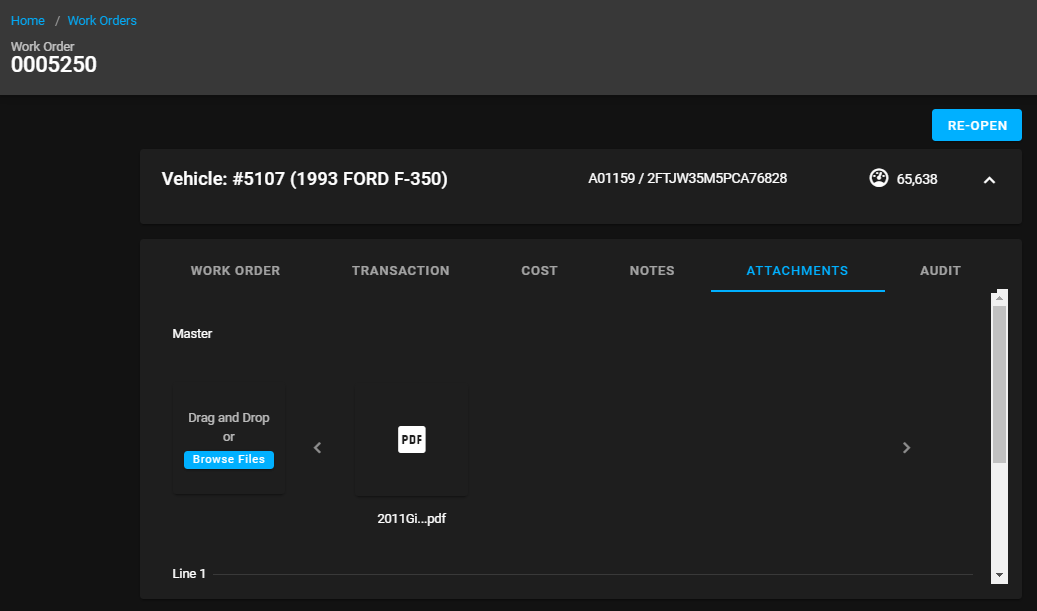Collapse the vehicle details panel

[x=989, y=180]
